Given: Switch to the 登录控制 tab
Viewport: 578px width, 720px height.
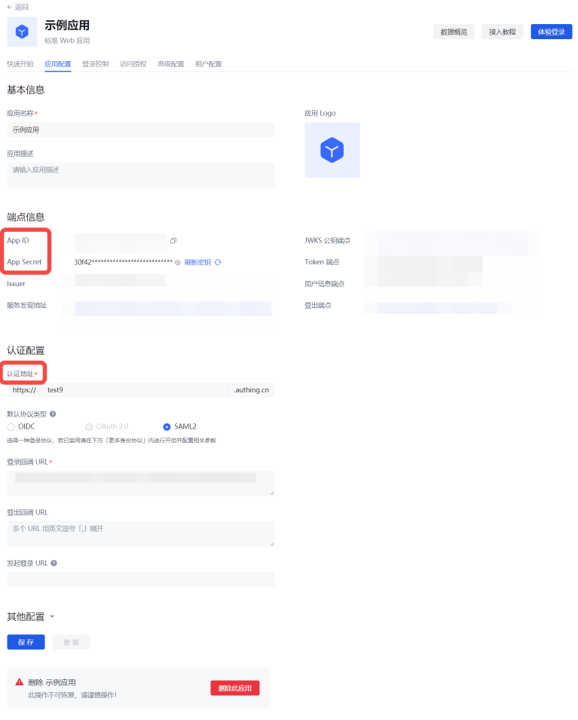Looking at the screenshot, I should pos(95,64).
